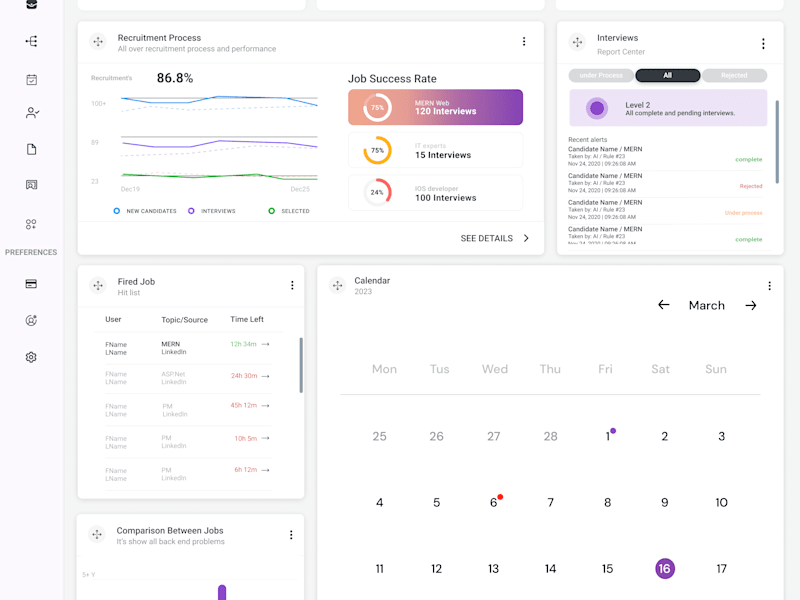This screenshot has height=600, width=800.
Task: Open the Interviews card three-dot menu
Action: (763, 44)
